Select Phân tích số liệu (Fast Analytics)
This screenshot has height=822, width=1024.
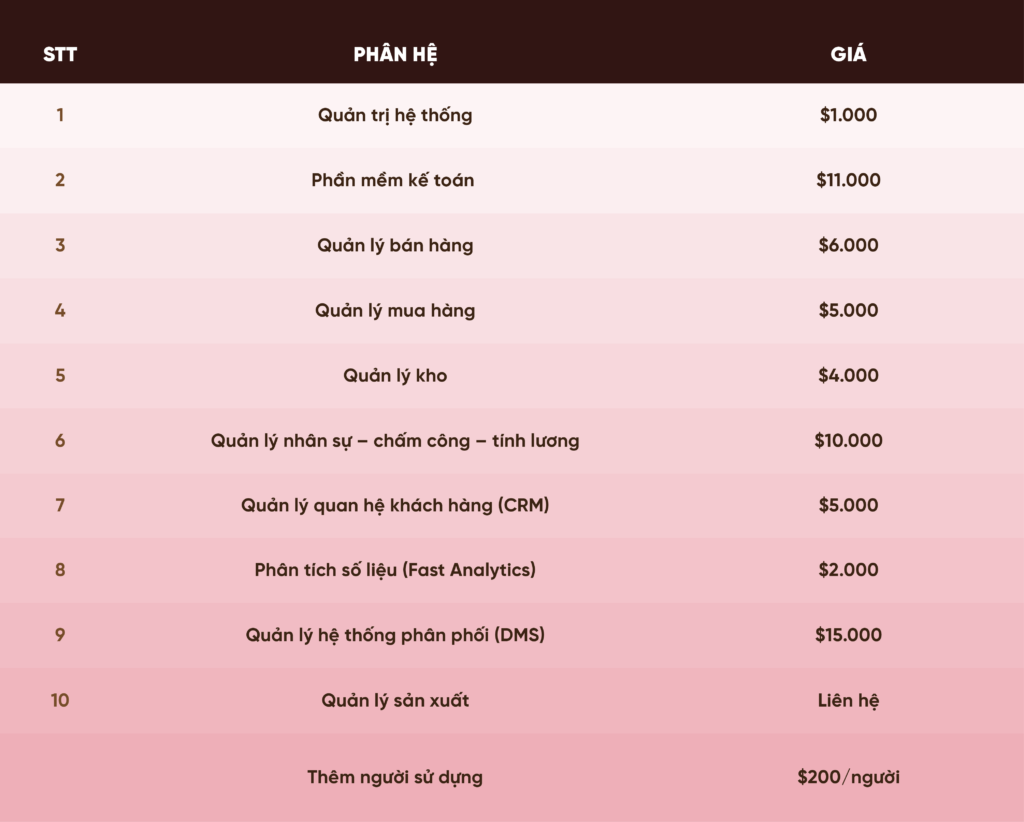[x=395, y=570]
